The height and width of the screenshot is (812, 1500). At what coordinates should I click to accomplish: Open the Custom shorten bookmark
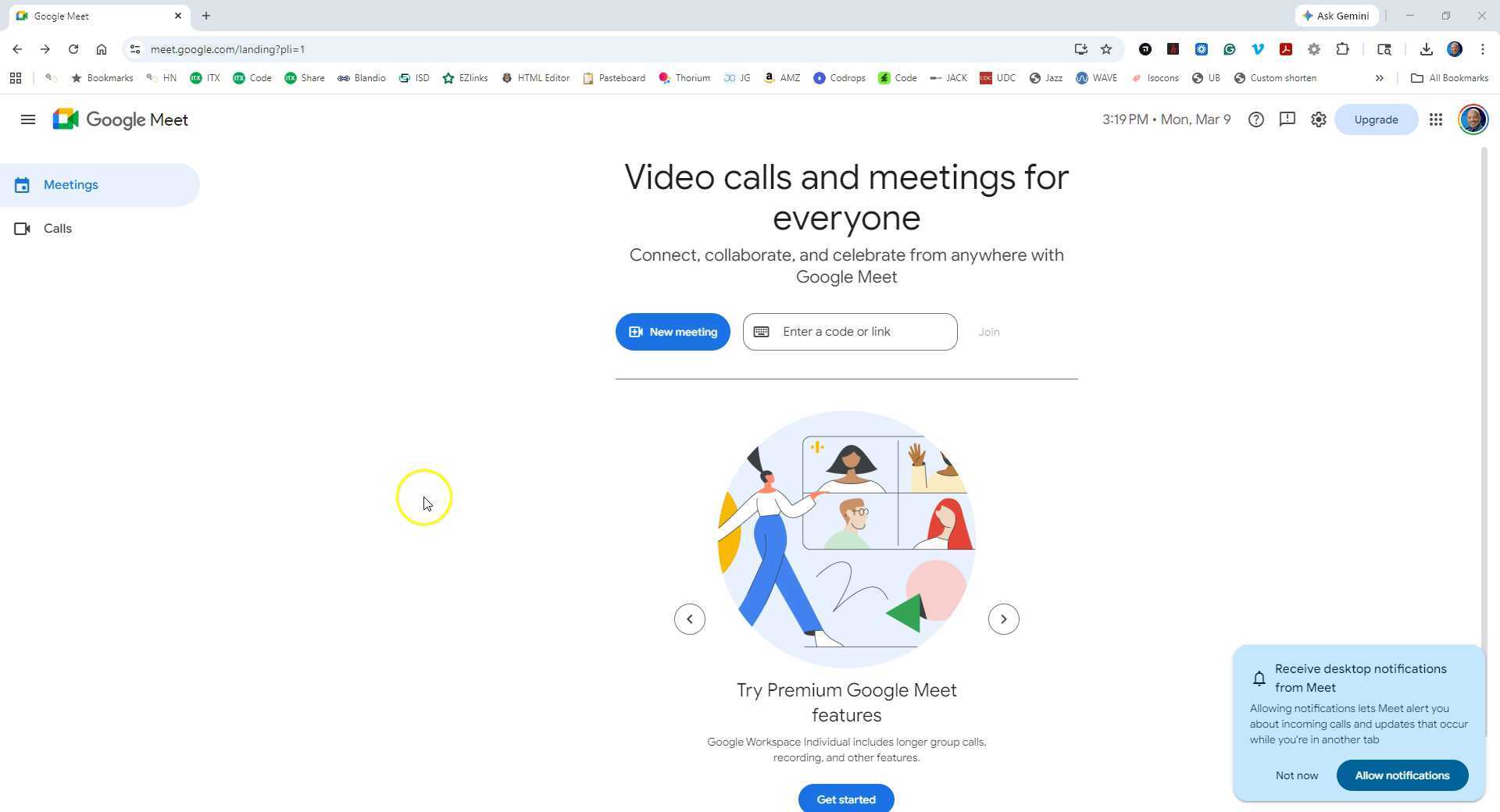pos(1275,78)
